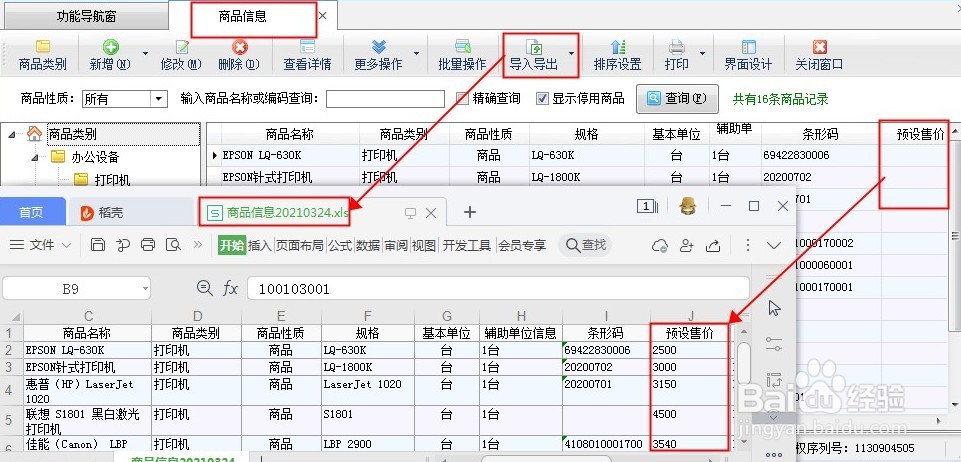
Task: Close the 商品信息20210324.xls tab
Action: click(431, 213)
